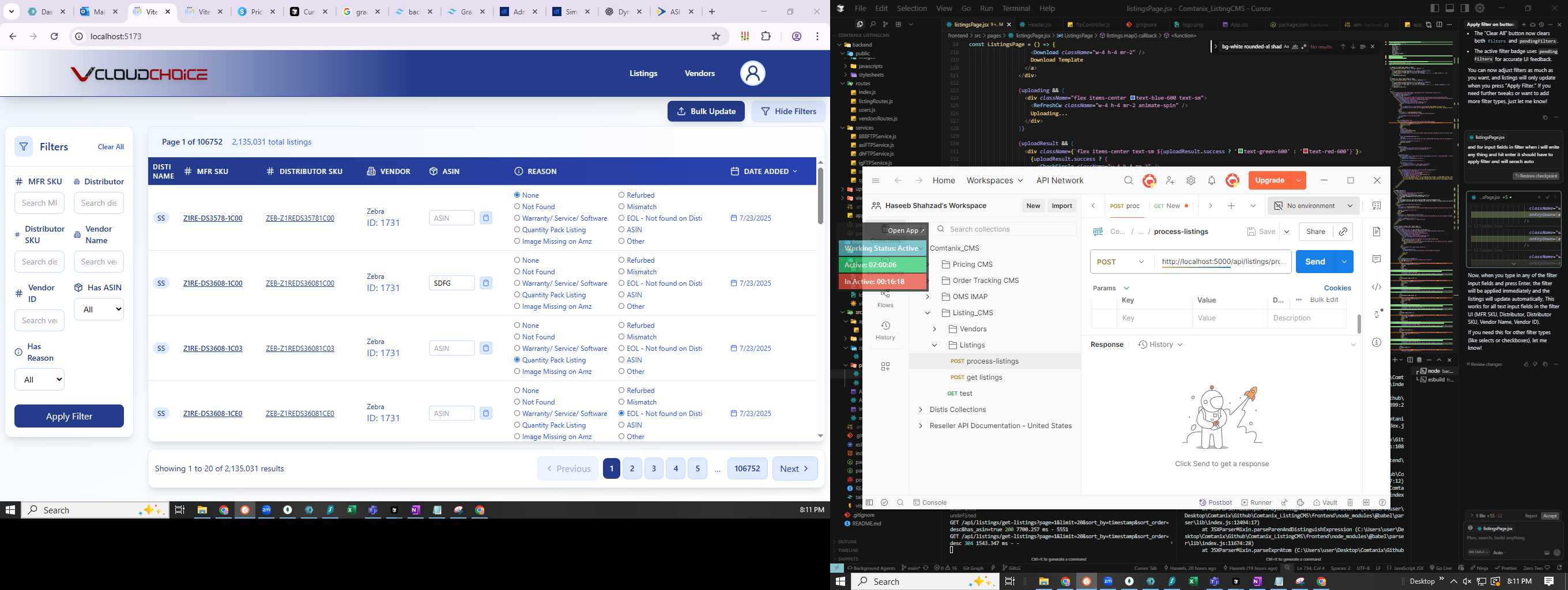
Task: Click clipboard icon beside SDFG ASIN field
Action: point(486,283)
